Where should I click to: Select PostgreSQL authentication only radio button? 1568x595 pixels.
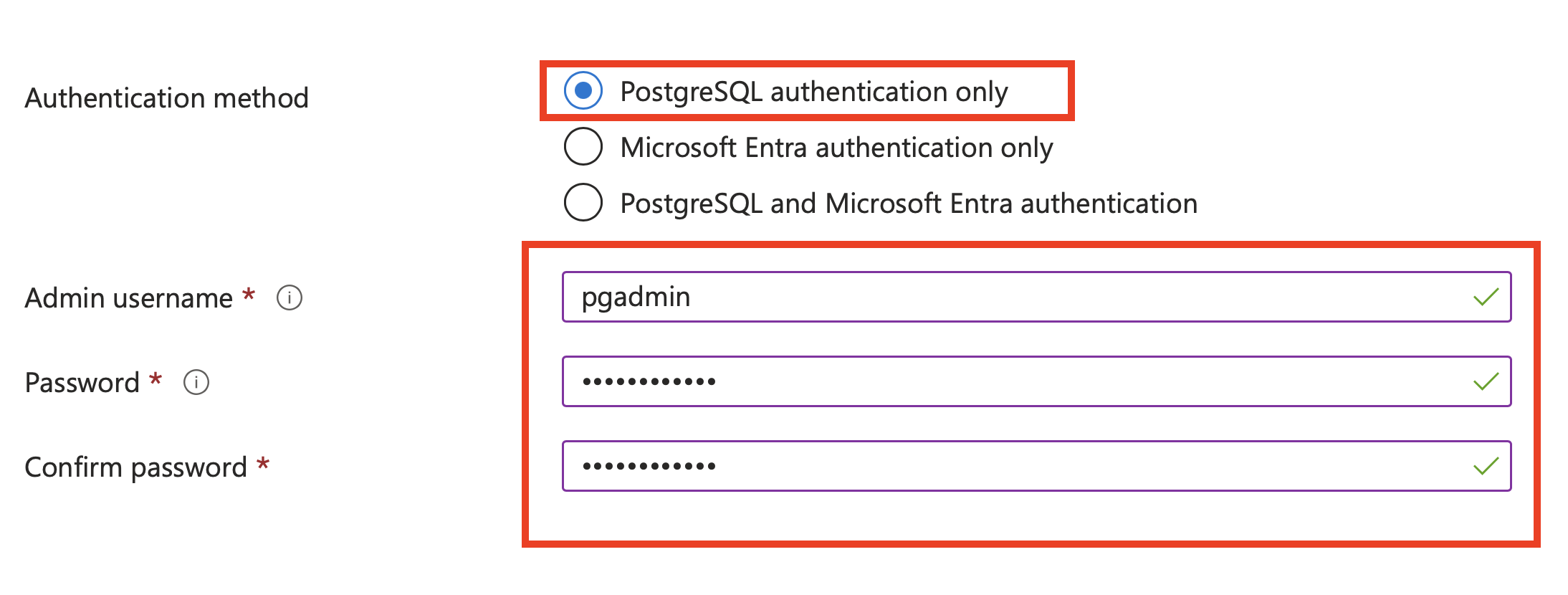click(583, 91)
